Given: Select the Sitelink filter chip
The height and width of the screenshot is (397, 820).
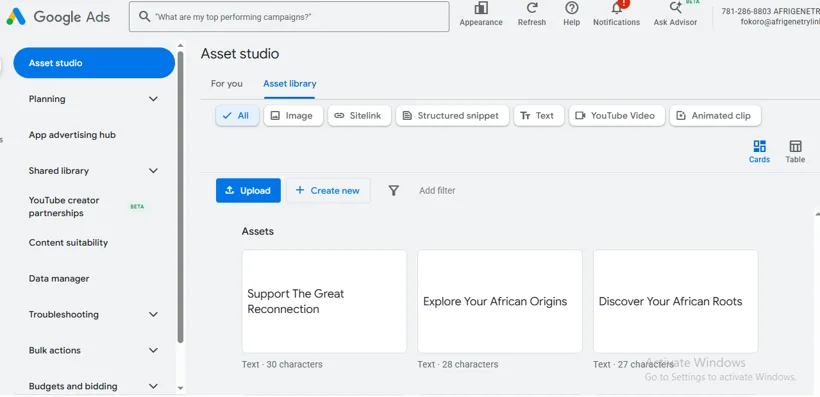Looking at the screenshot, I should coord(359,116).
